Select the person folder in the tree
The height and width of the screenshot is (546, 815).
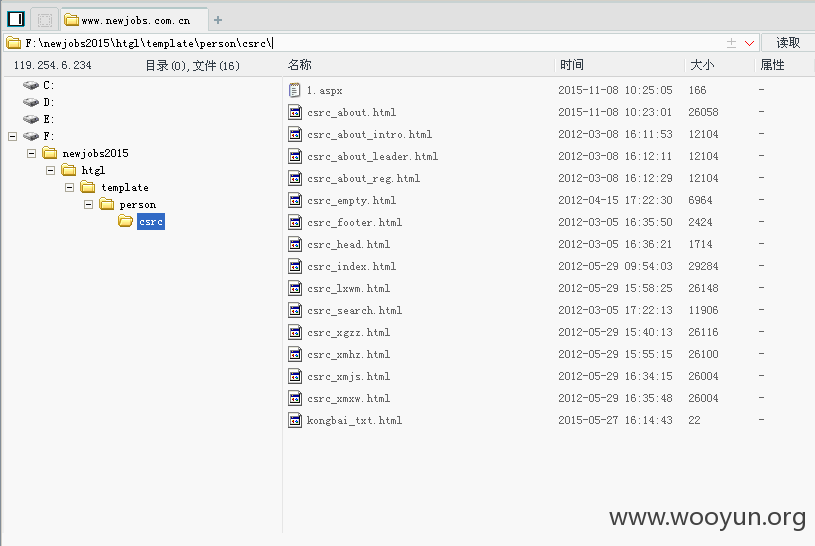pyautogui.click(x=138, y=204)
